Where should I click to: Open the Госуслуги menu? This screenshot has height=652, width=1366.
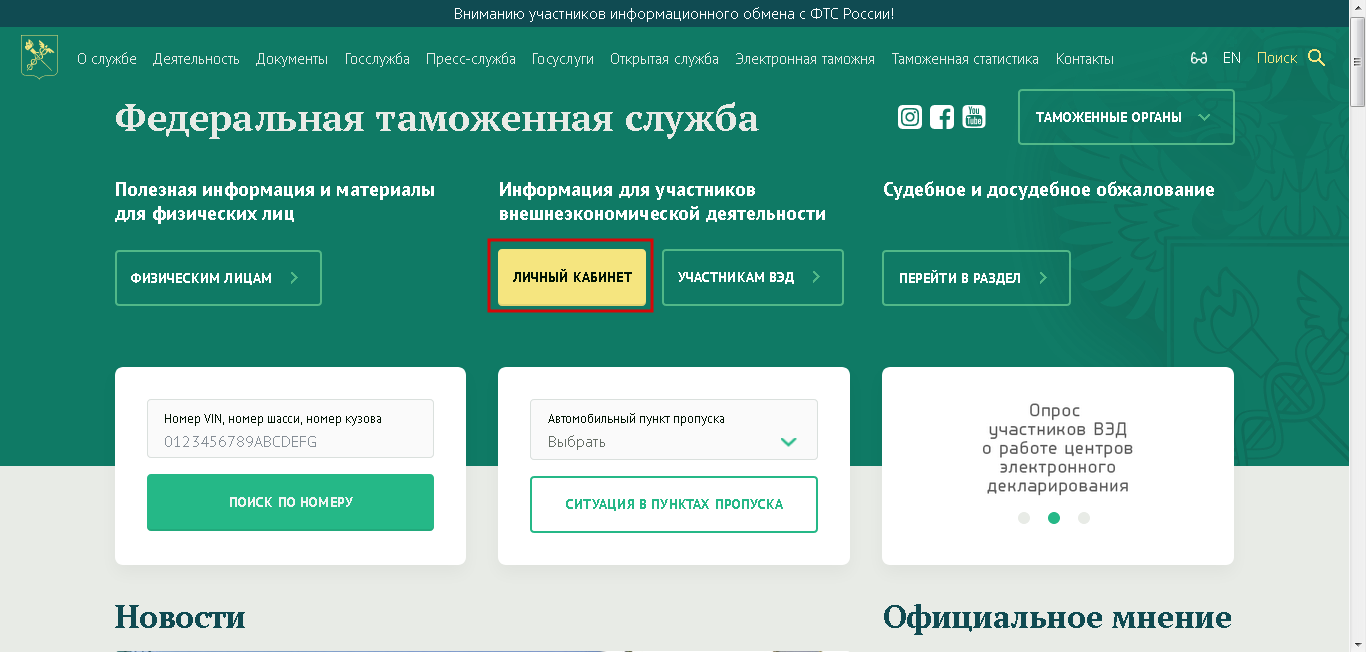pos(563,59)
